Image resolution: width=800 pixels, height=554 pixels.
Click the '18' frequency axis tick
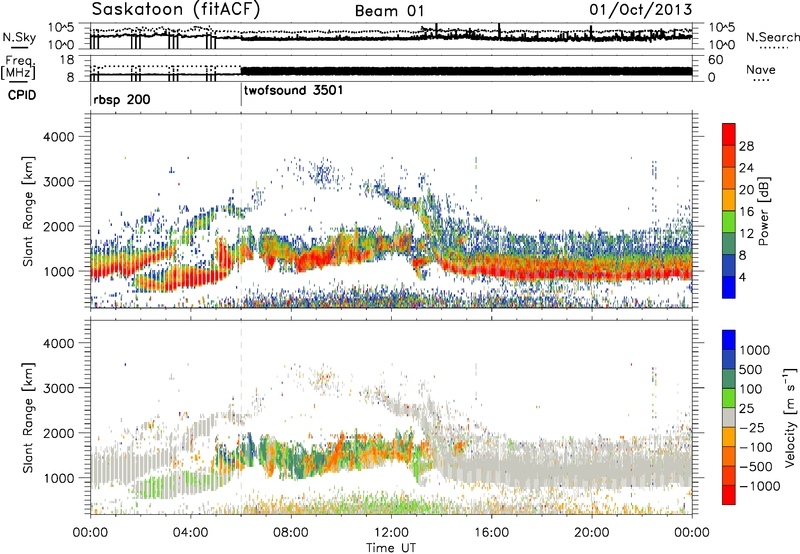[x=67, y=60]
